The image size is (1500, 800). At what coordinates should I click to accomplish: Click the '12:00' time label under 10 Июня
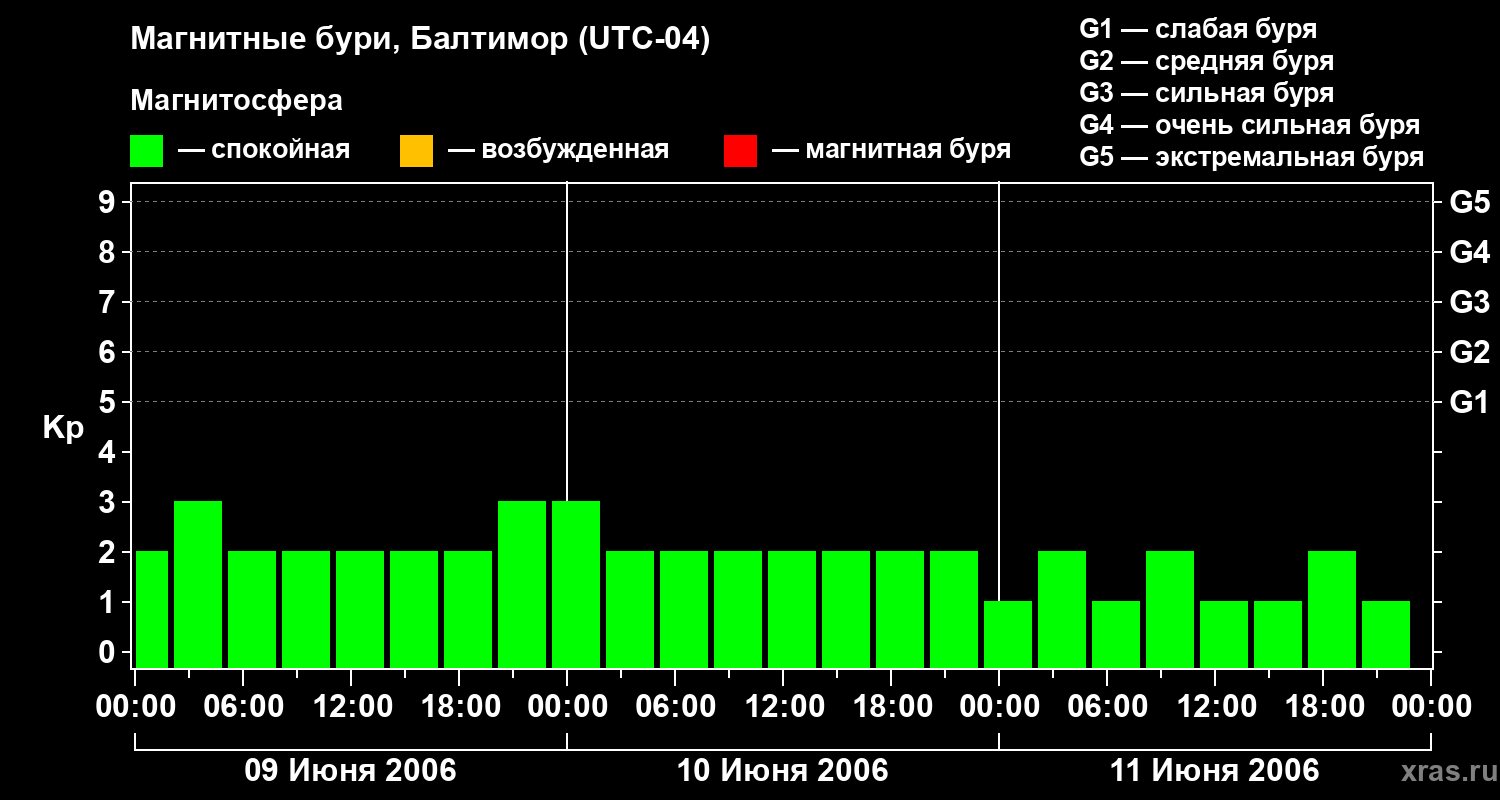[x=783, y=707]
